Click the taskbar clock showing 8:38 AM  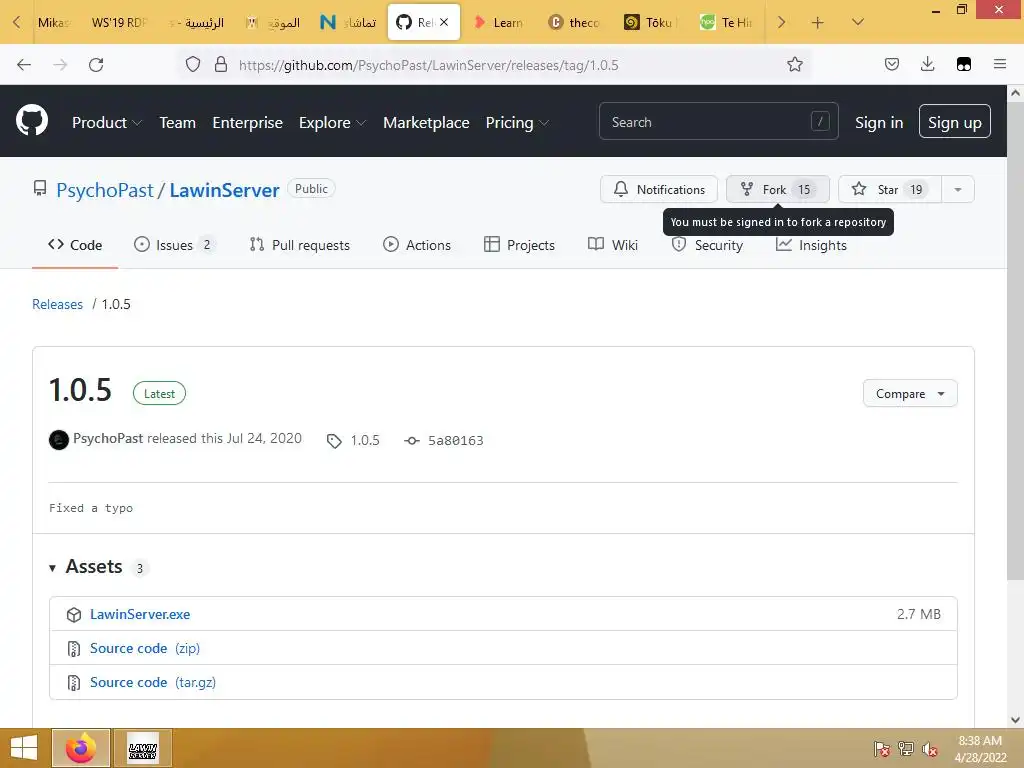click(980, 749)
